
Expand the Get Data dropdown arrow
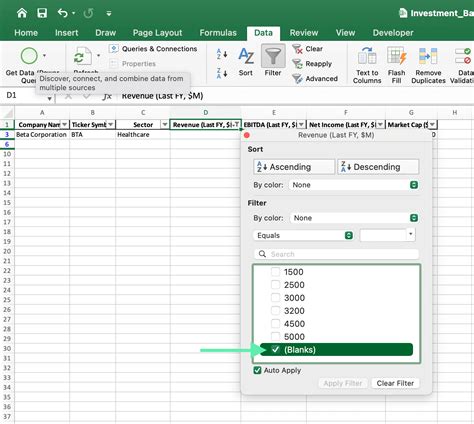coord(44,56)
